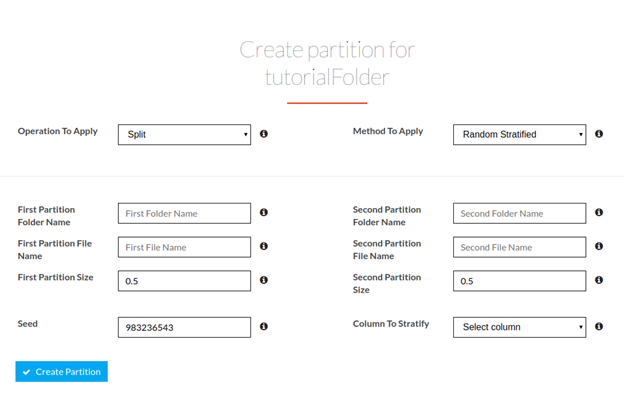
Task: Click info icon next to Second File Name
Action: click(599, 246)
